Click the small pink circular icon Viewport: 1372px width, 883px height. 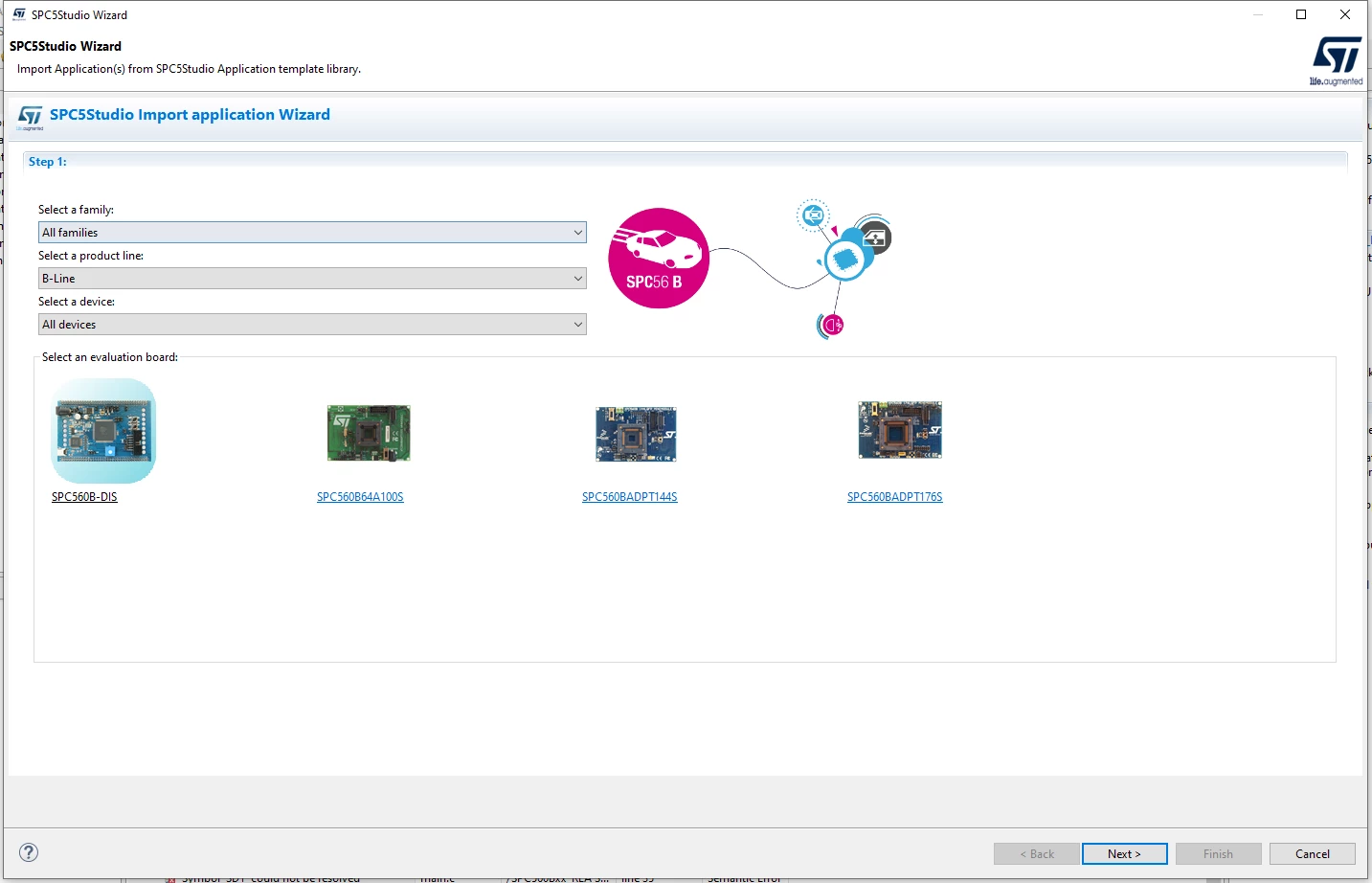click(832, 326)
